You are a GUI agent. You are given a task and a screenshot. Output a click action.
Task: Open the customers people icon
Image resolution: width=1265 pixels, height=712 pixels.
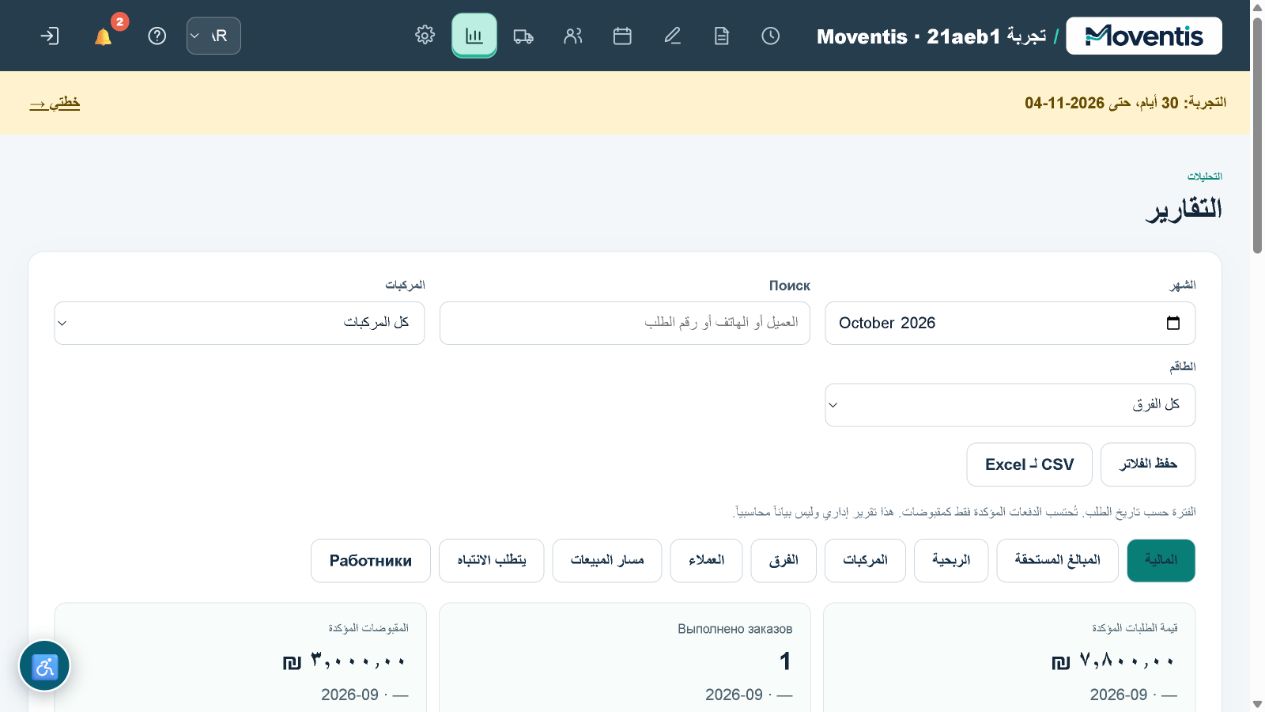coord(573,36)
